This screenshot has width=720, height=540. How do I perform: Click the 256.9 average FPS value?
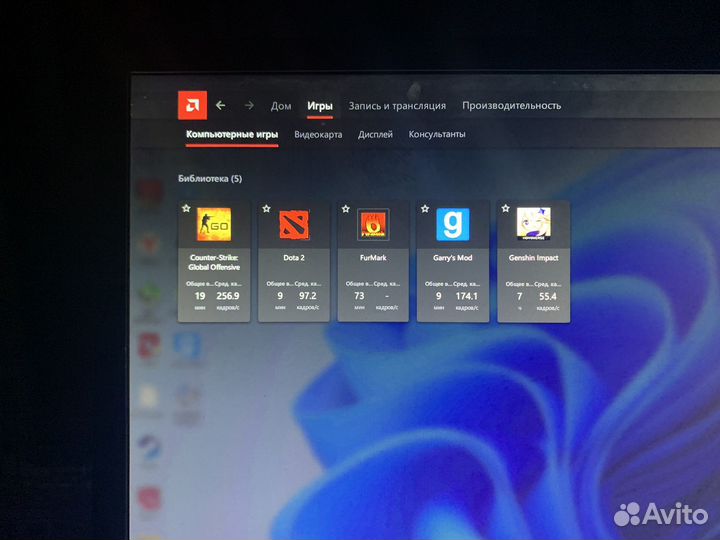point(228,296)
